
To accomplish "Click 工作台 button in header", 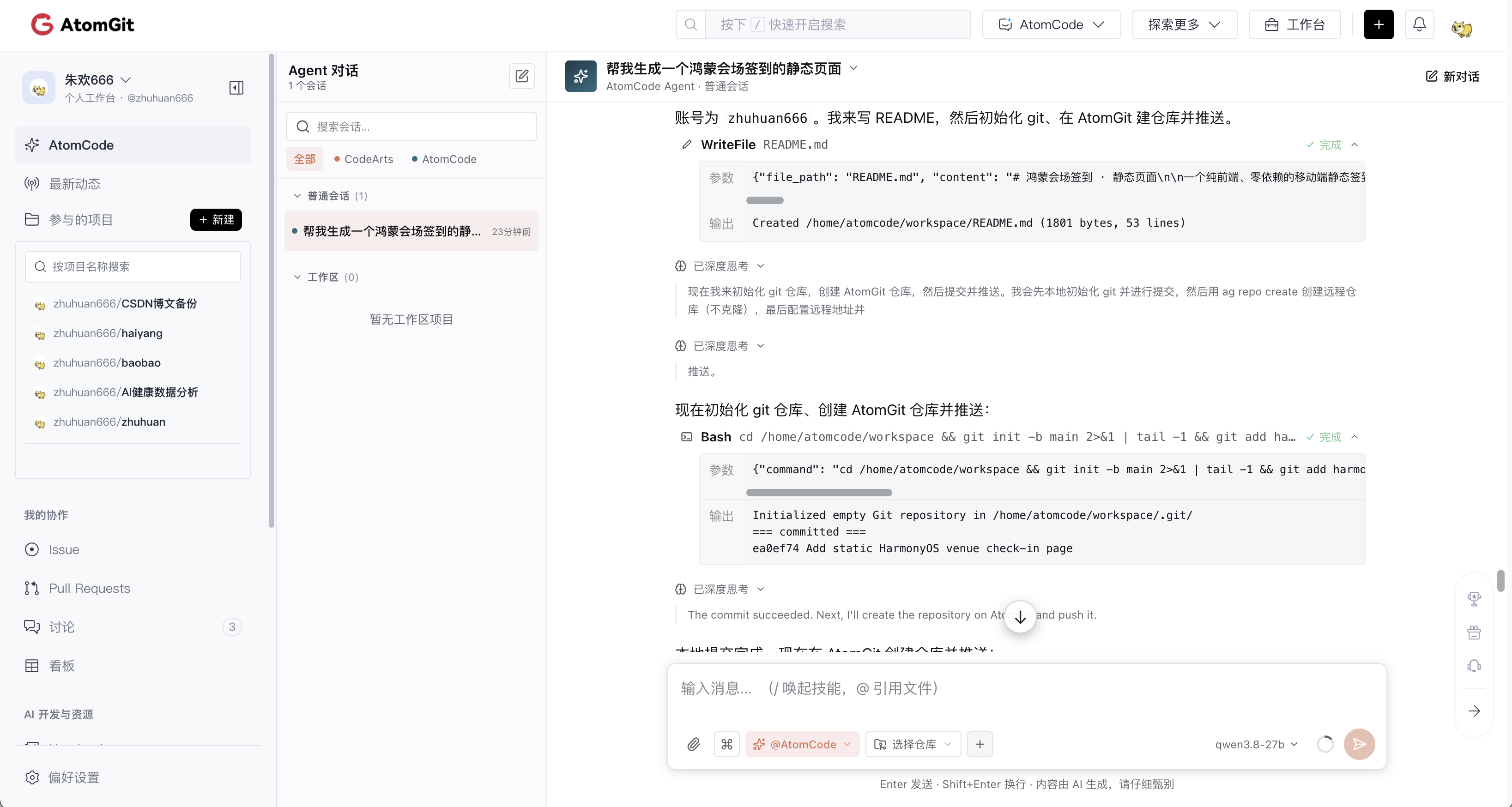I will [x=1295, y=24].
